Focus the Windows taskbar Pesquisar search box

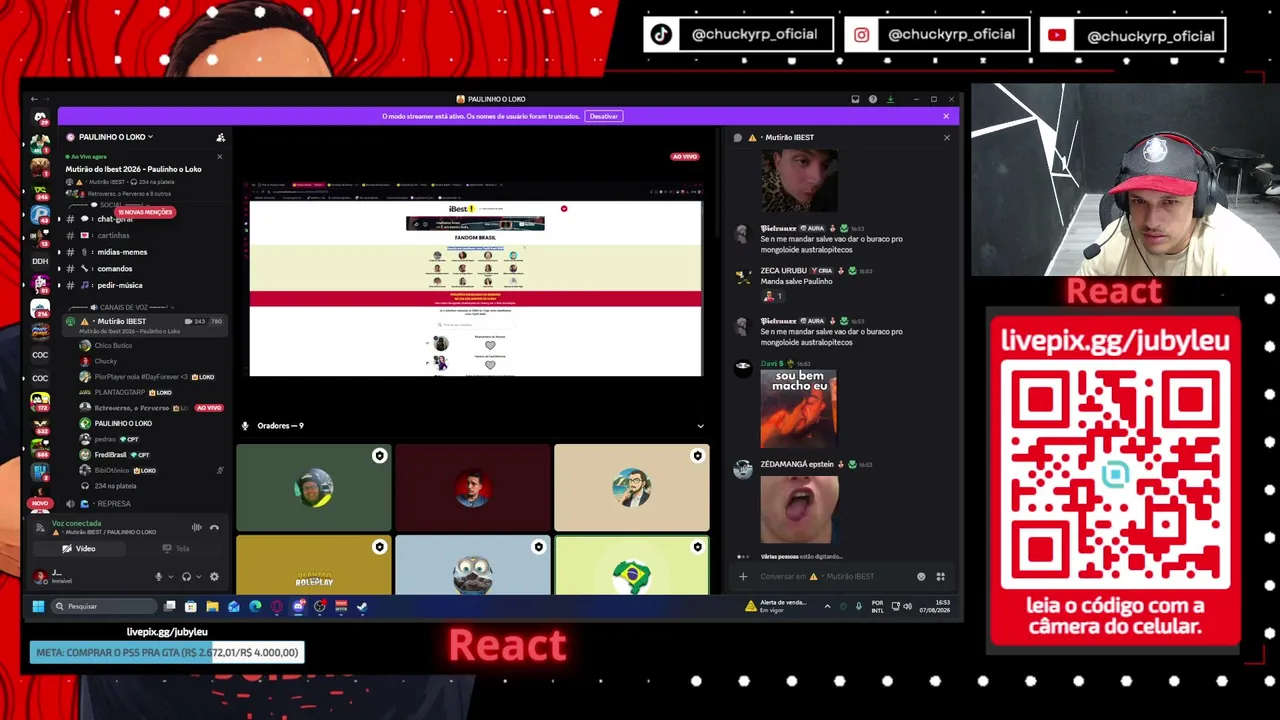click(x=104, y=606)
